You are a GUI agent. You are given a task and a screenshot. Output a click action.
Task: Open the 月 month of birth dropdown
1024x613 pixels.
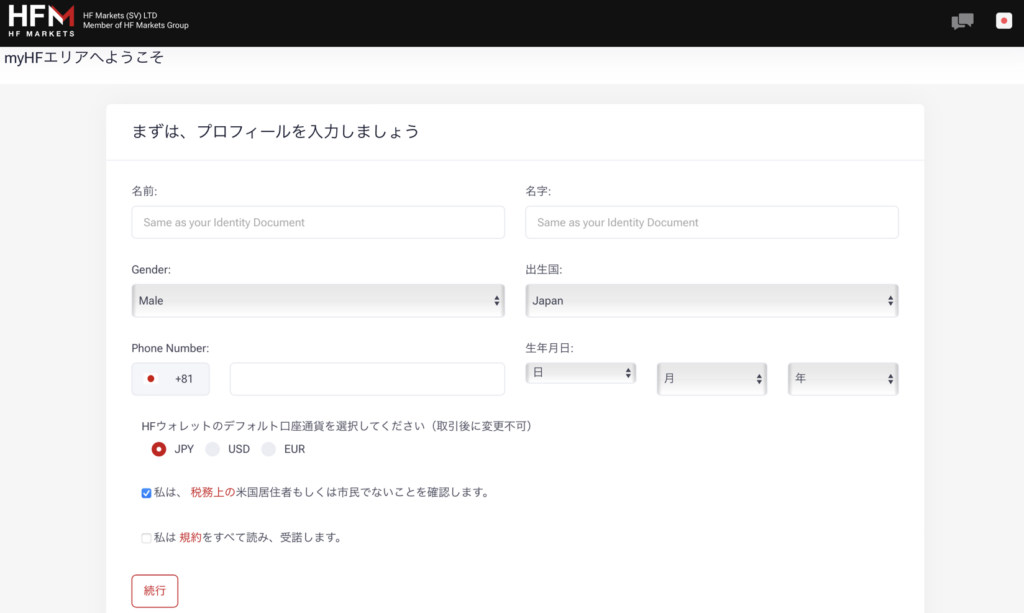tap(712, 379)
